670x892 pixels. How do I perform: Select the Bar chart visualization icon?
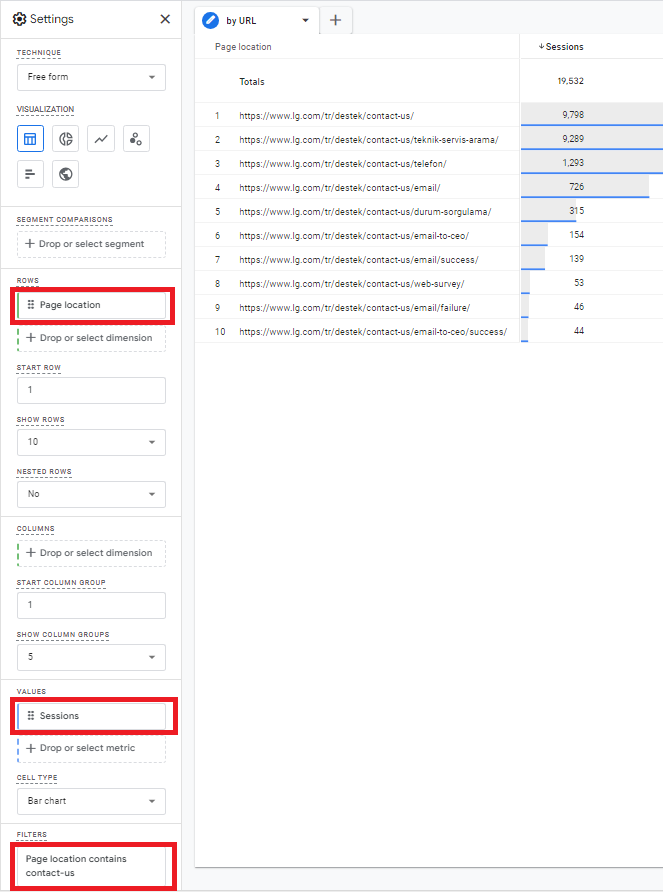(30, 175)
